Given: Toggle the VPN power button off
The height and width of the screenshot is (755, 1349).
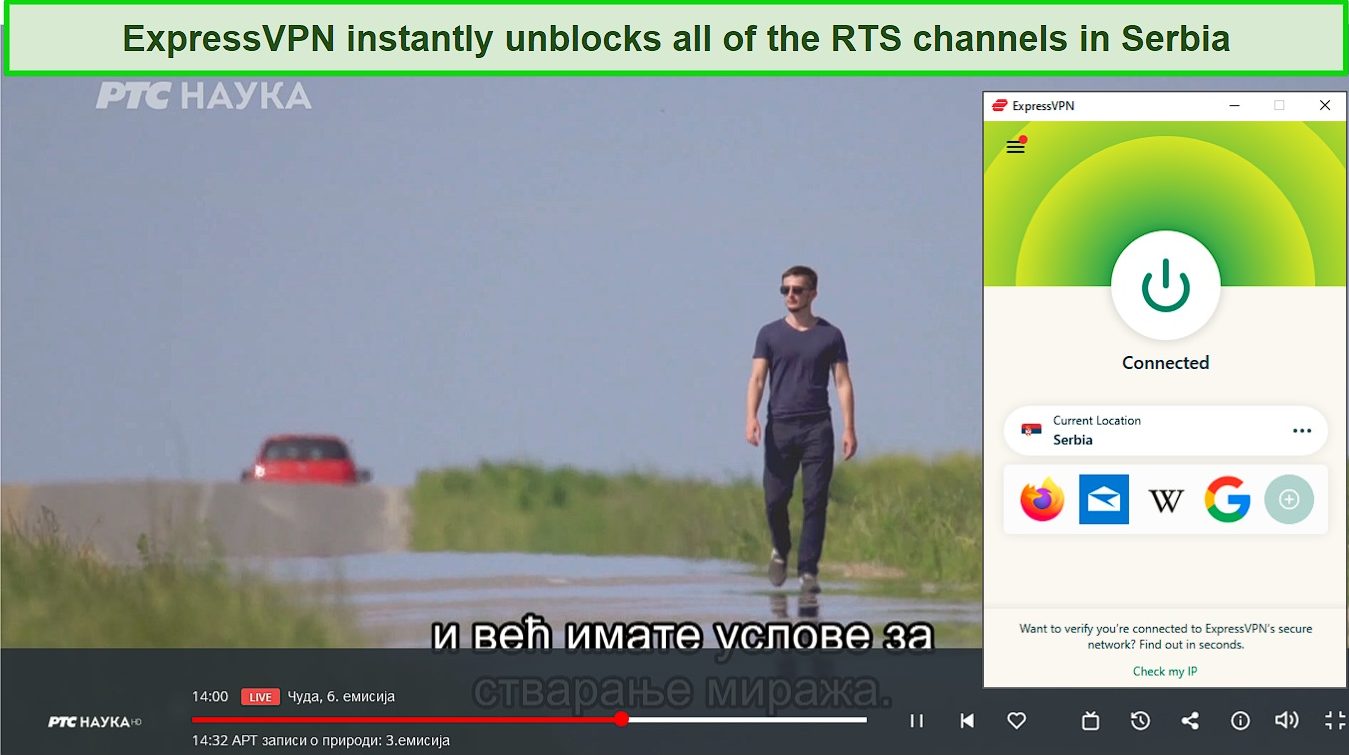Looking at the screenshot, I should (1165, 287).
